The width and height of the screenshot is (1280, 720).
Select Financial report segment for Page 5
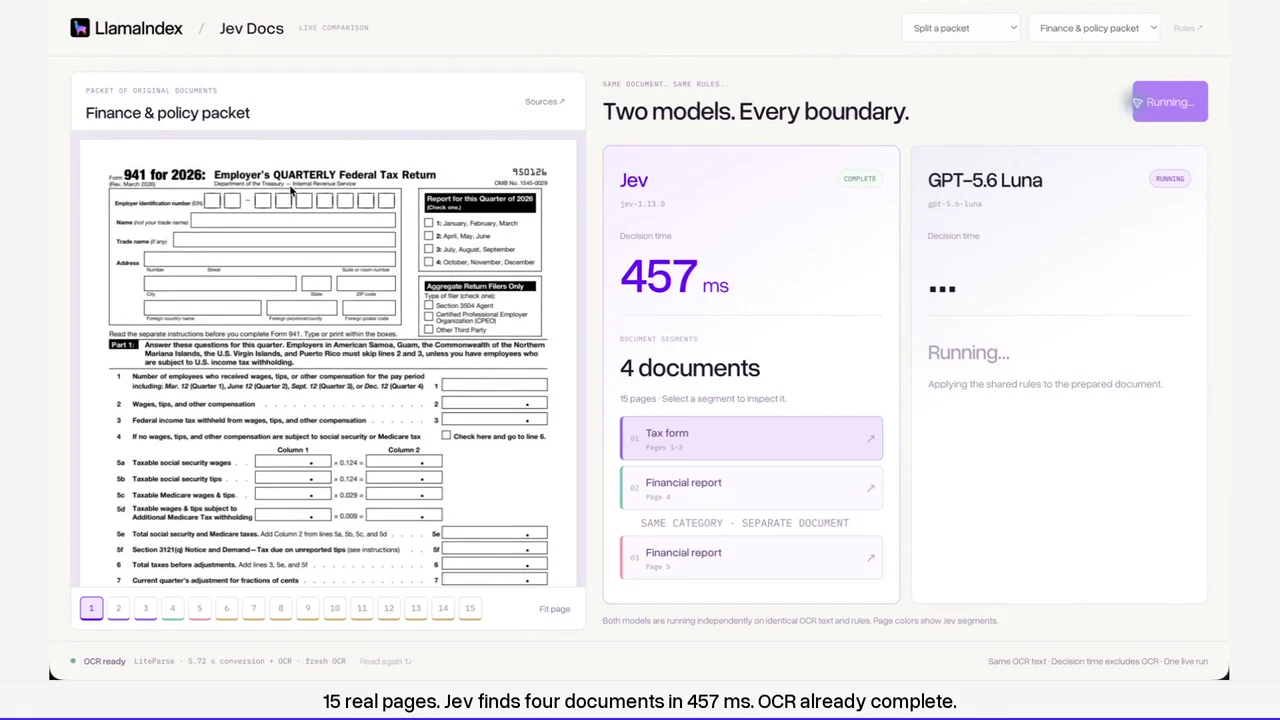[x=751, y=558]
